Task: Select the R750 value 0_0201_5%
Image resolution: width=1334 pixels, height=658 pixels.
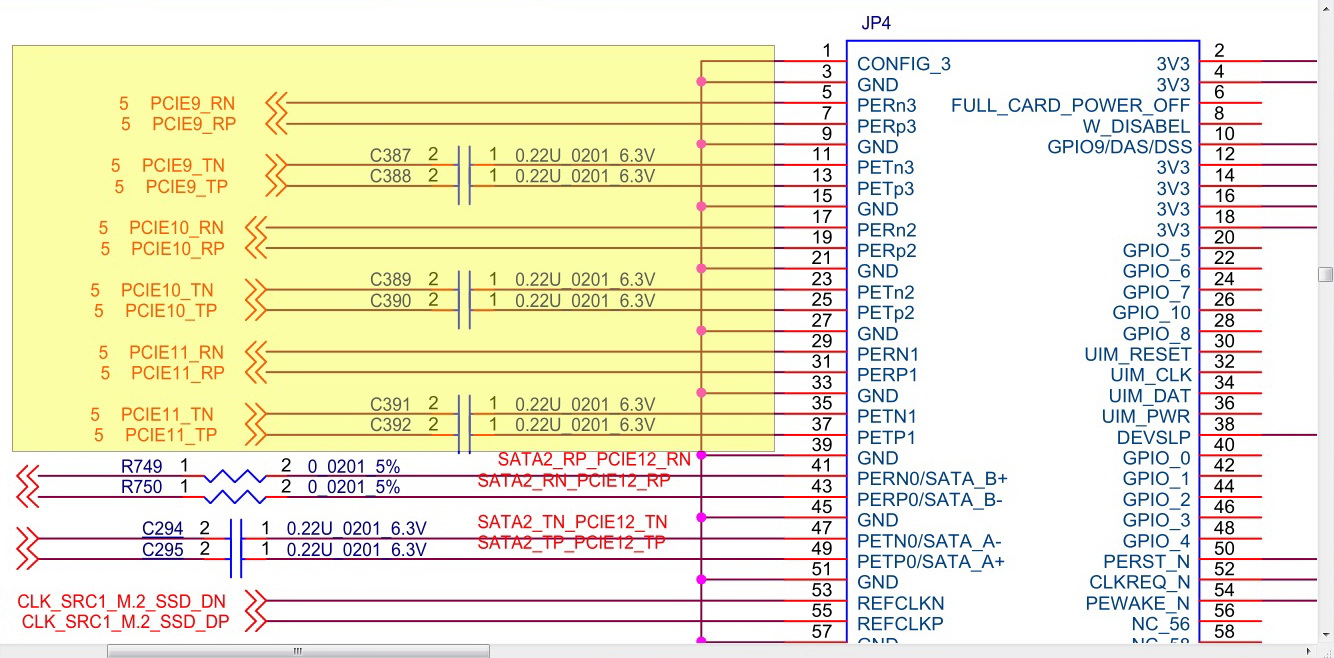Action: coord(353,487)
